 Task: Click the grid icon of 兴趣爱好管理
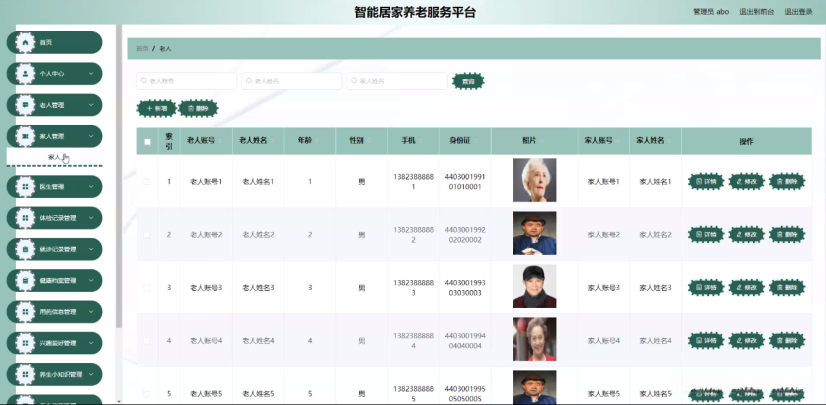point(25,343)
